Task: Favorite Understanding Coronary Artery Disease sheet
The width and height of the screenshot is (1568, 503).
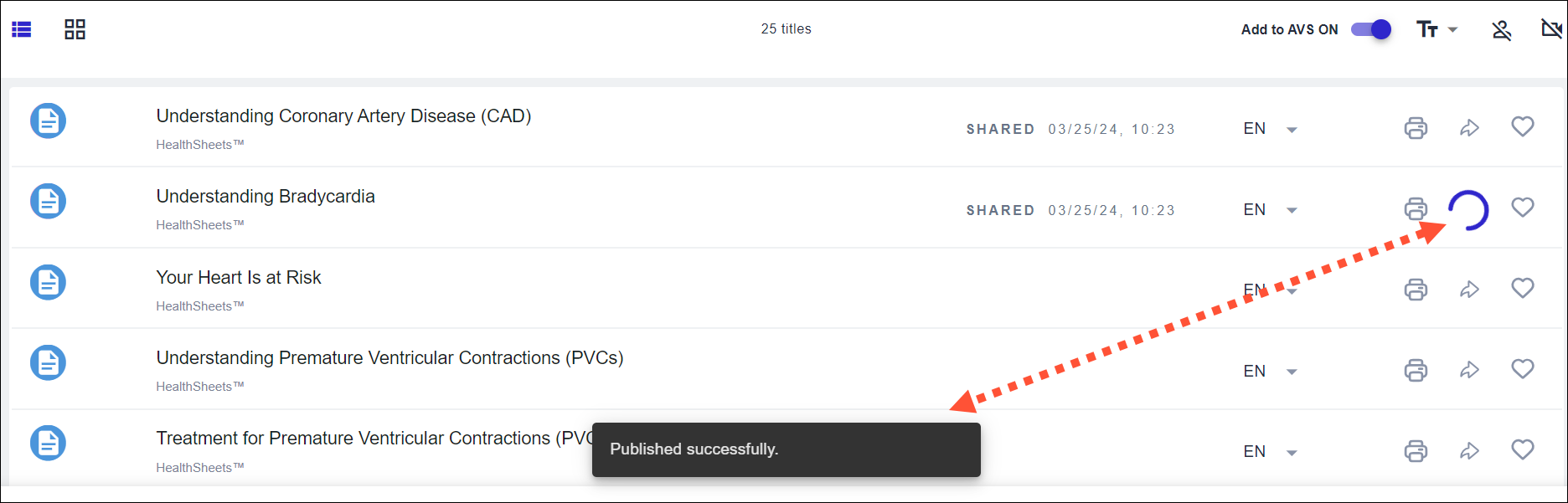Action: [1523, 126]
